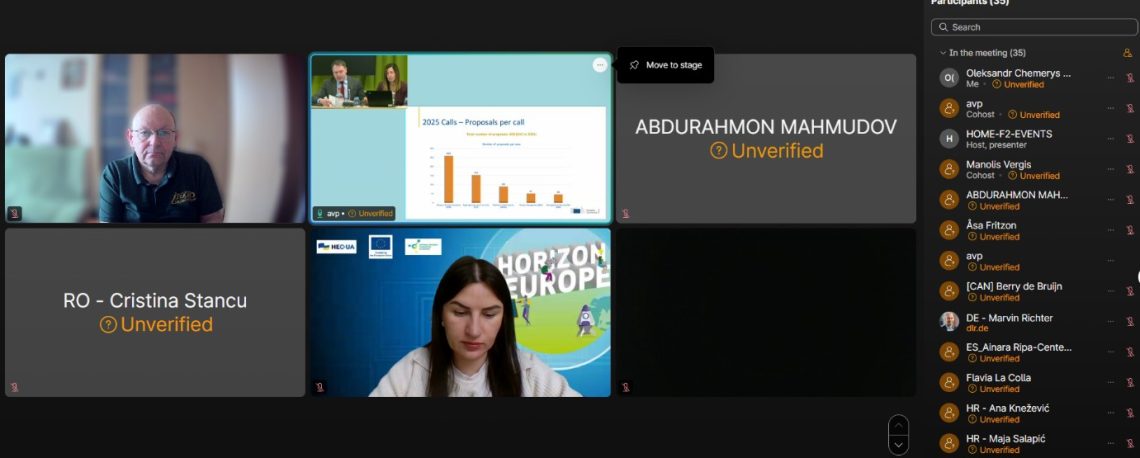Open more options on avp video tile
The image size is (1140, 458).
(x=600, y=65)
